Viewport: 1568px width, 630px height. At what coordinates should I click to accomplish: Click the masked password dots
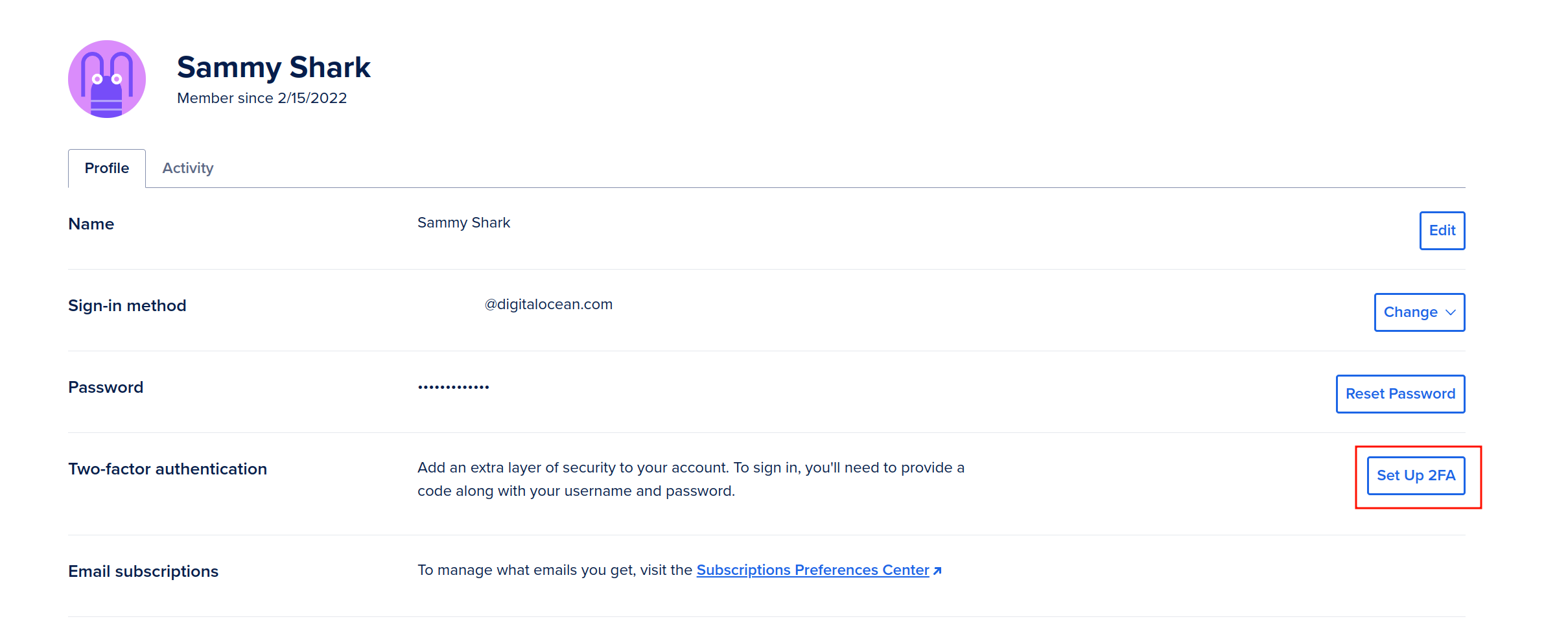[454, 388]
